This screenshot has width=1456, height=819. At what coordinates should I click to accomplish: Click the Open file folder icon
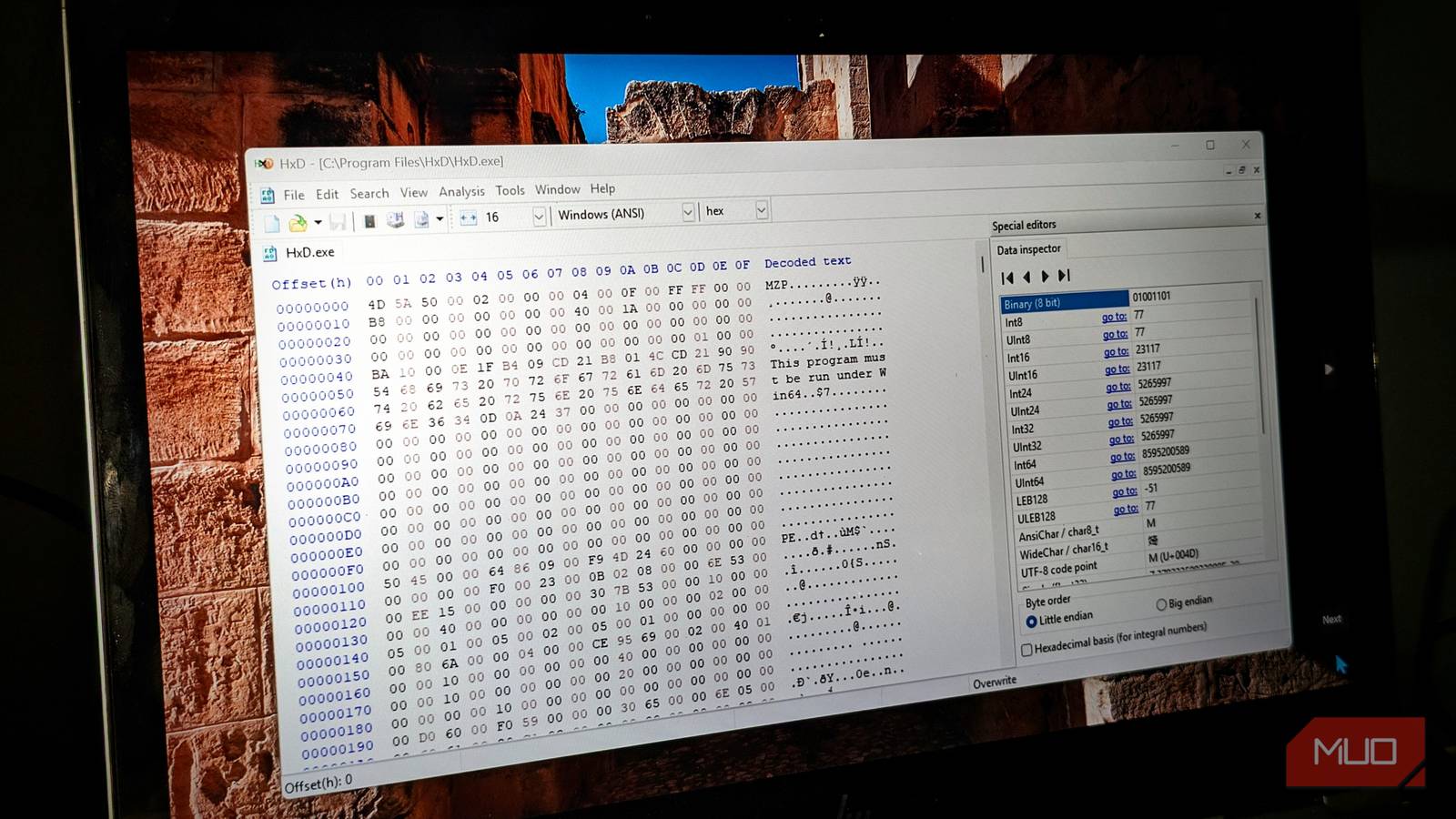point(297,222)
